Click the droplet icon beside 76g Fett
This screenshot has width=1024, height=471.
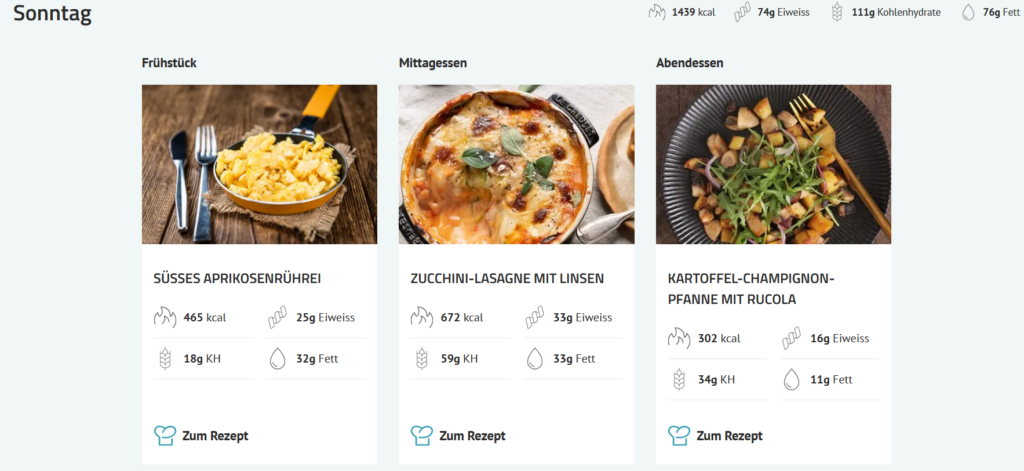968,13
